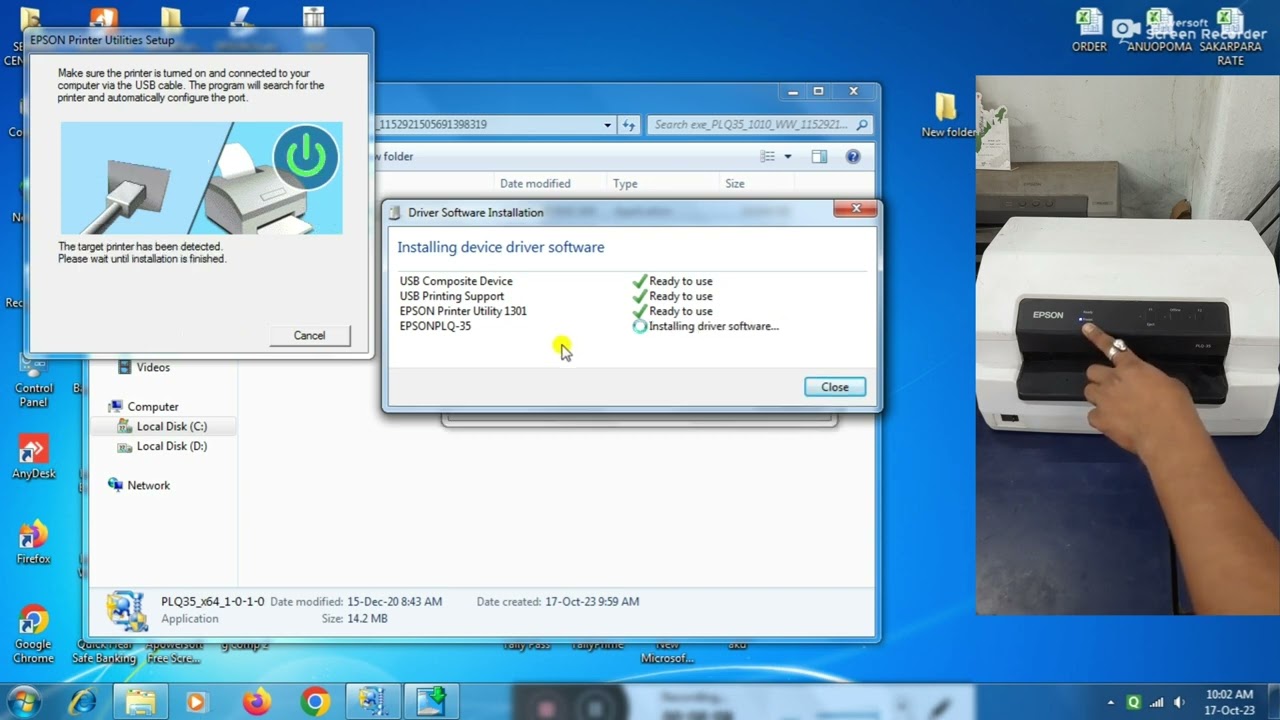The image size is (1280, 720).
Task: Open the New folder icon on desktop
Action: (x=946, y=115)
